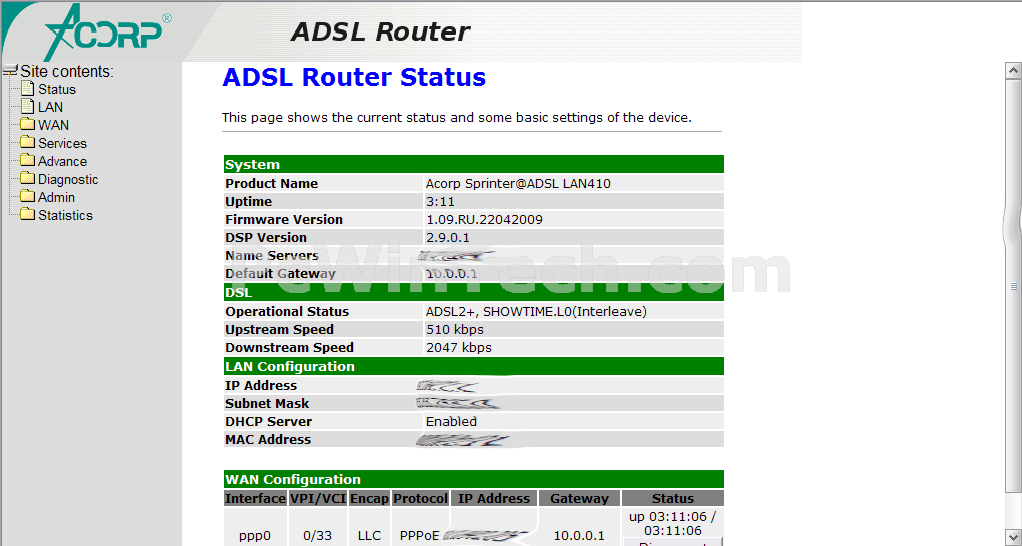Screen dimensions: 1022x546
Task: Click the Gateway column header
Action: pos(579,498)
